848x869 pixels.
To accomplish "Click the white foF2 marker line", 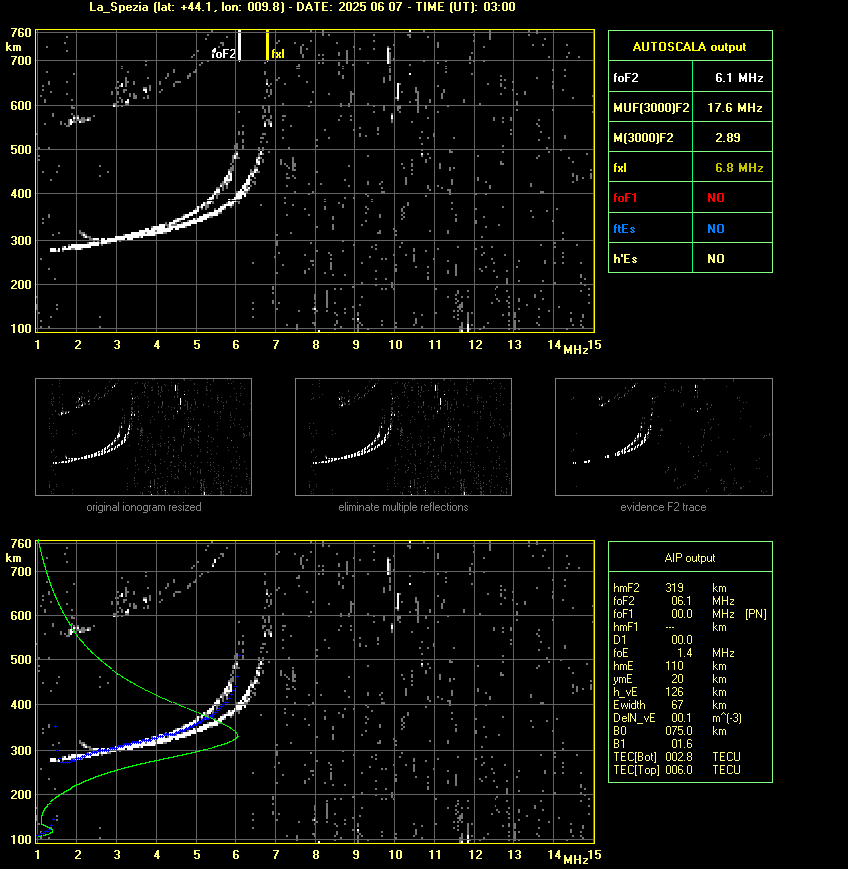I will pos(239,45).
